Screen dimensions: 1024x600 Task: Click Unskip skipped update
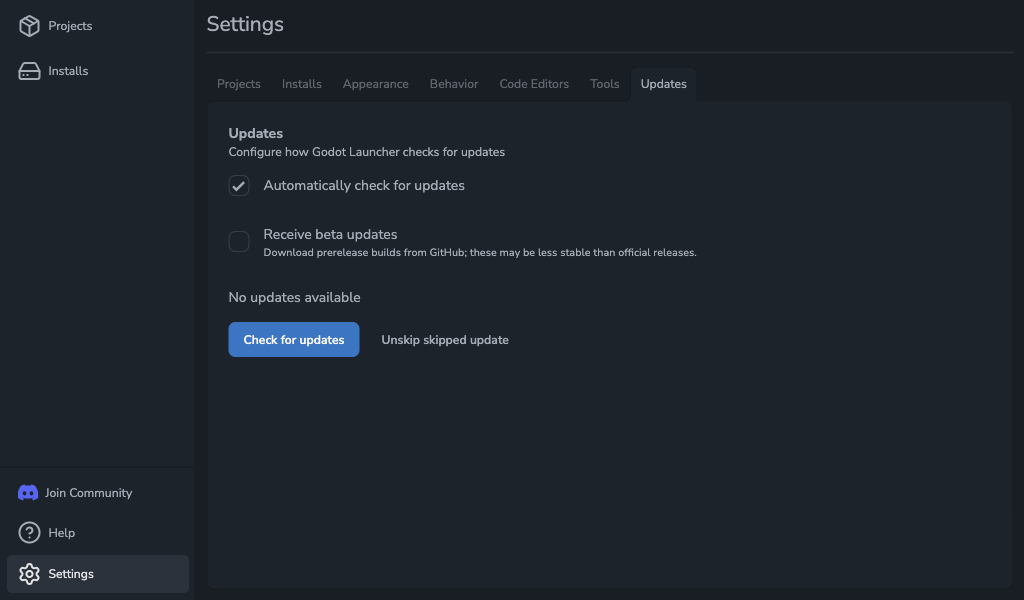pyautogui.click(x=445, y=340)
